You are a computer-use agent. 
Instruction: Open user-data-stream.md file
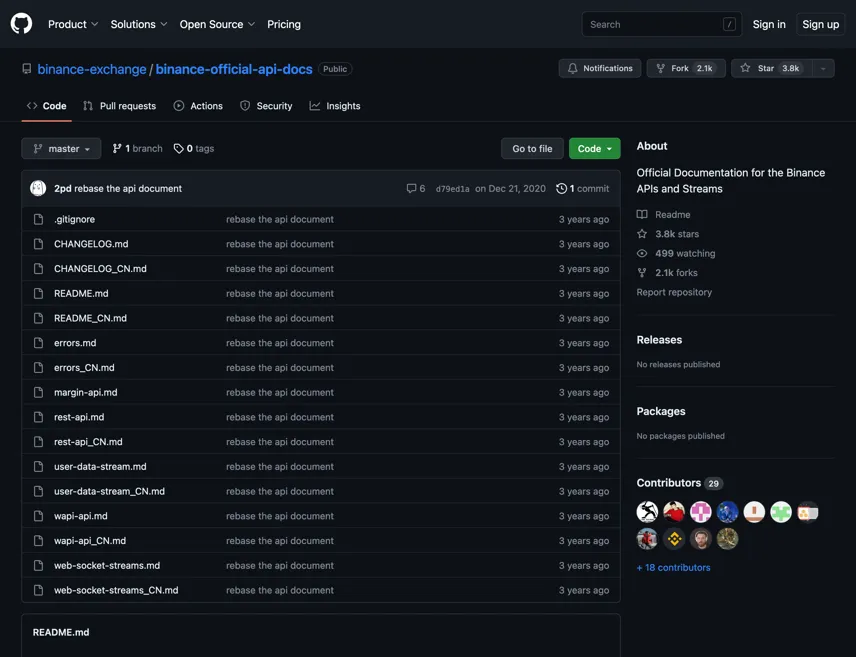click(100, 467)
